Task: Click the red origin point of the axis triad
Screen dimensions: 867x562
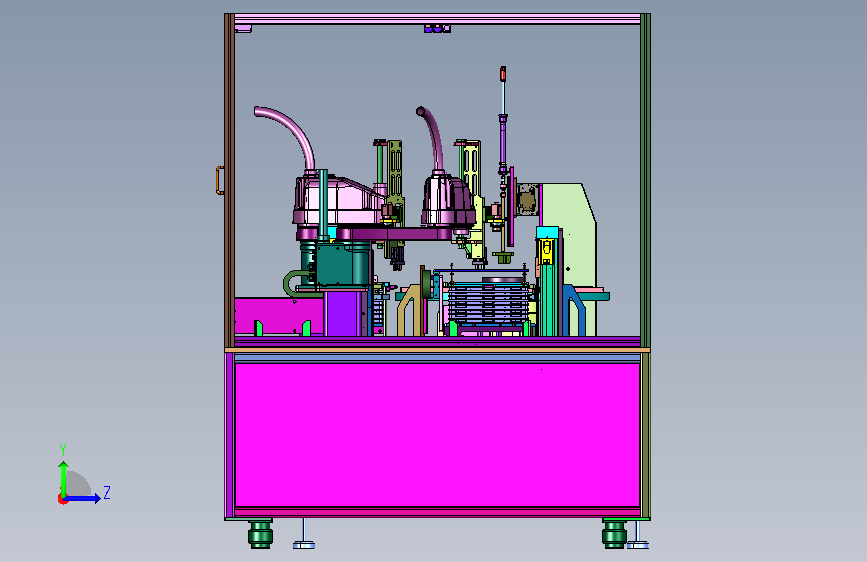Action: tap(62, 499)
